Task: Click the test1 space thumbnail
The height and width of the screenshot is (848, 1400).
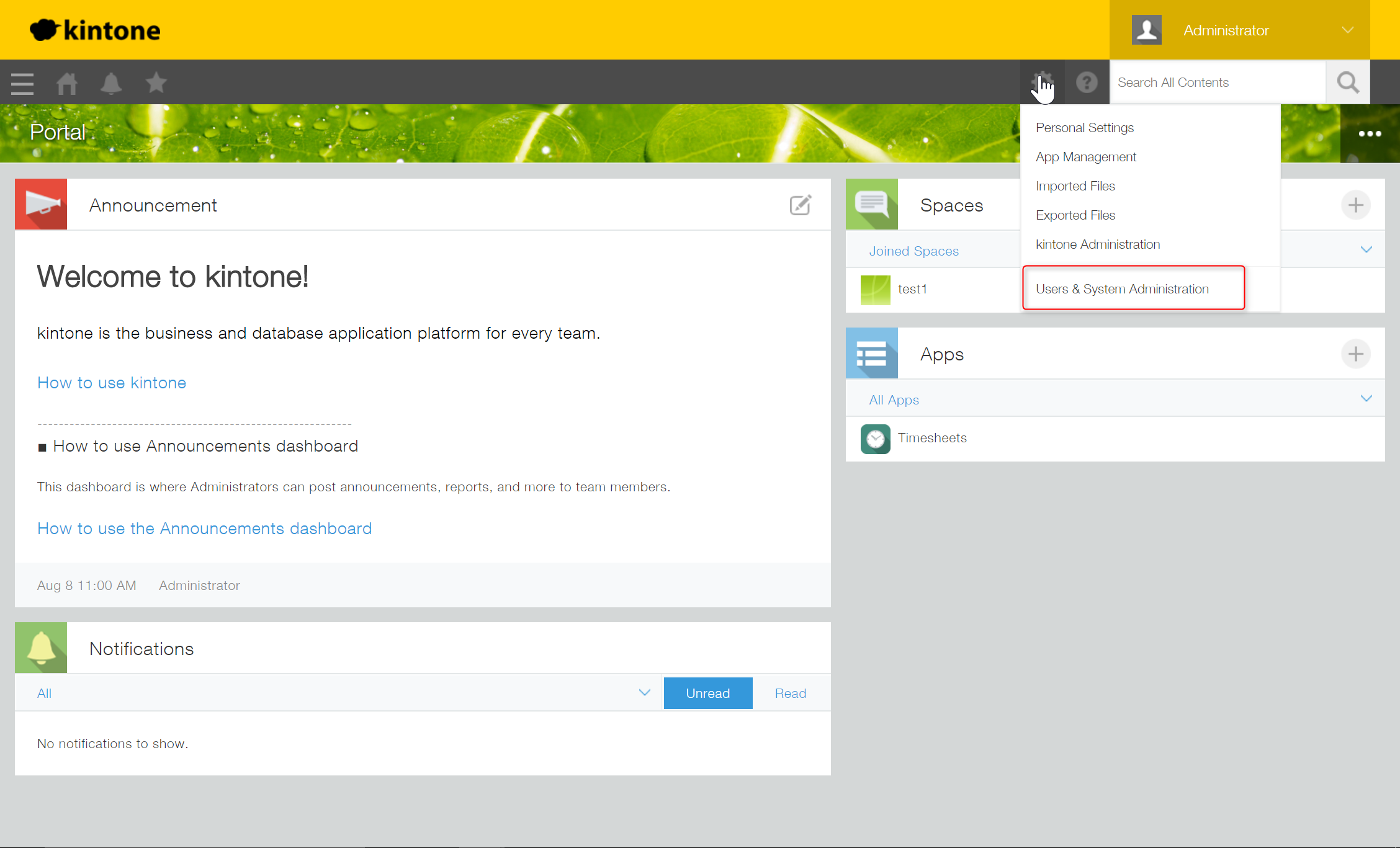Action: pos(876,290)
